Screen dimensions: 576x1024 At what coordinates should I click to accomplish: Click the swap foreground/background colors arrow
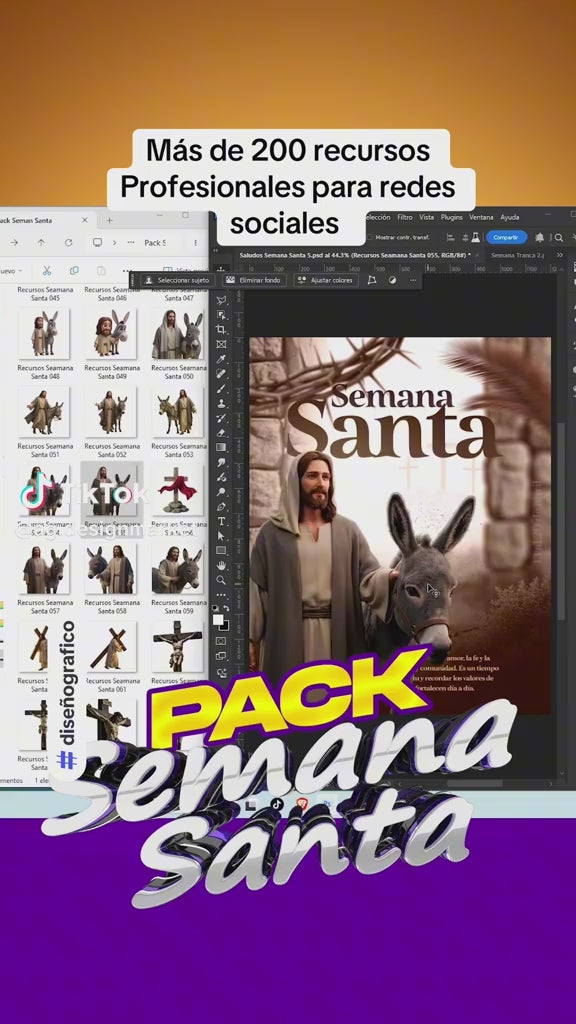pos(226,608)
